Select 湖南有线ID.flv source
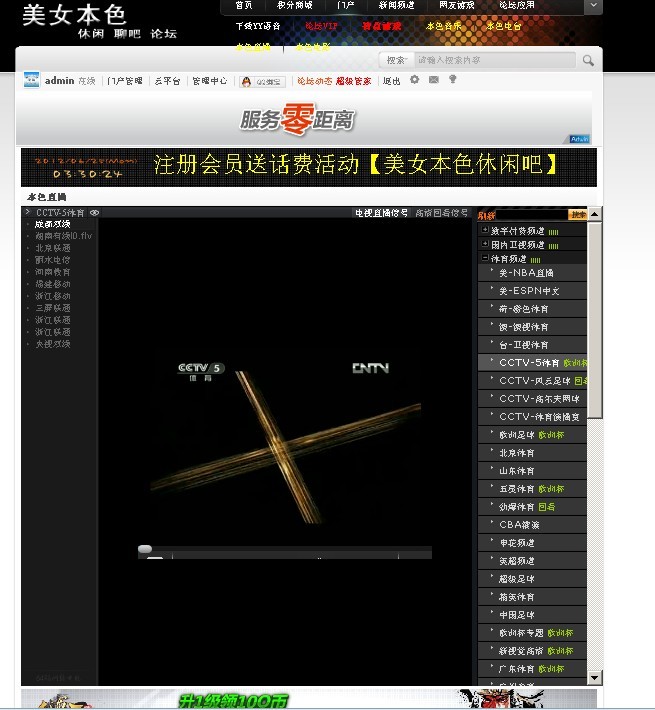The height and width of the screenshot is (710, 655). 63,236
